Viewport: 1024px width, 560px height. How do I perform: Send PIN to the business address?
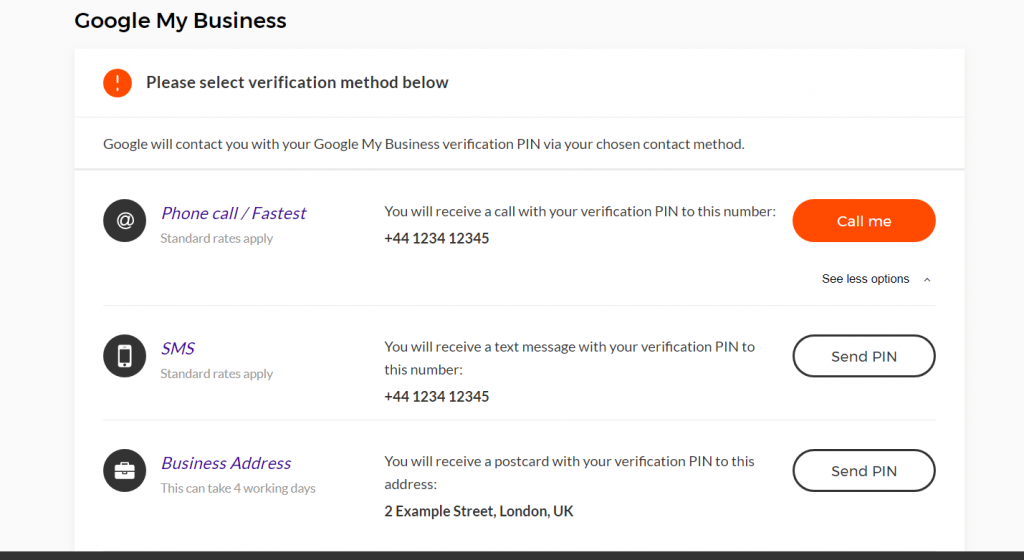[864, 471]
